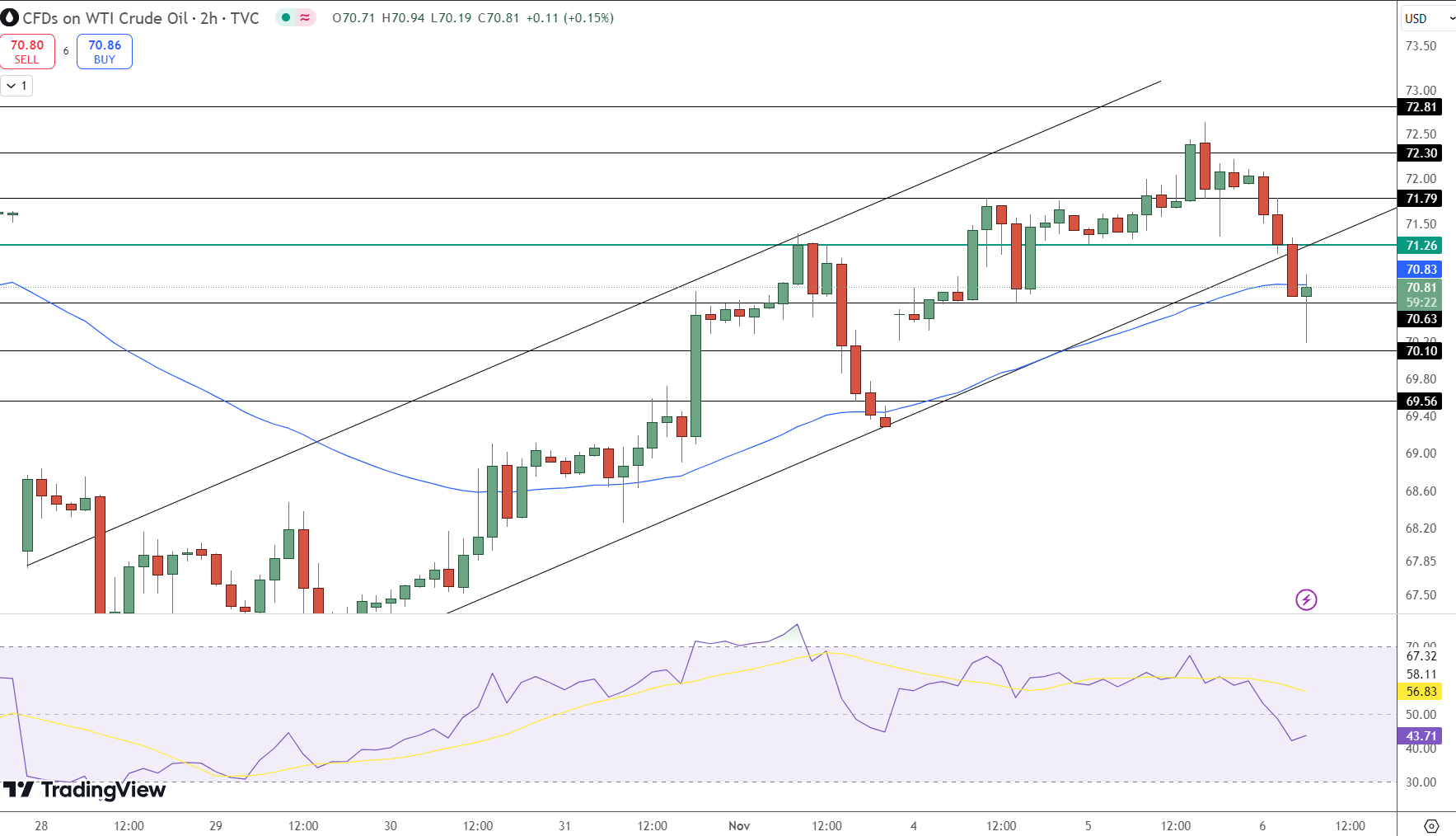Image resolution: width=1456 pixels, height=836 pixels.
Task: Click the 31 date label on time axis
Action: tap(564, 825)
